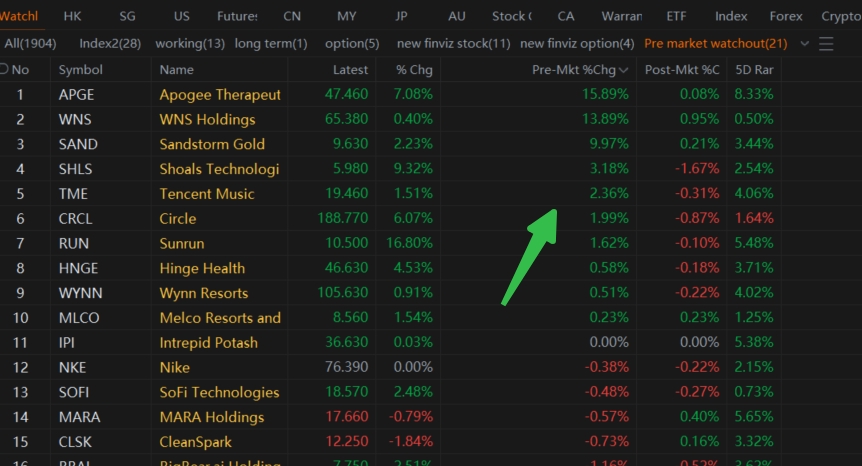862x466 pixels.
Task: Select the Index2(28) watchlist group
Action: 110,43
